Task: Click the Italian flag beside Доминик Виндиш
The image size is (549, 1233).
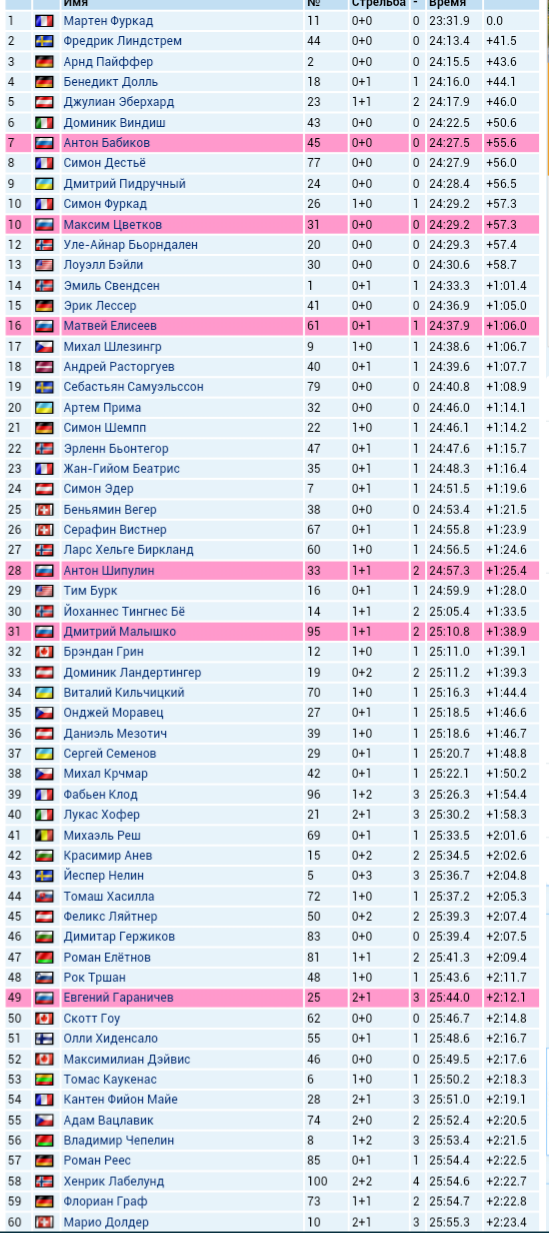Action: click(44, 122)
